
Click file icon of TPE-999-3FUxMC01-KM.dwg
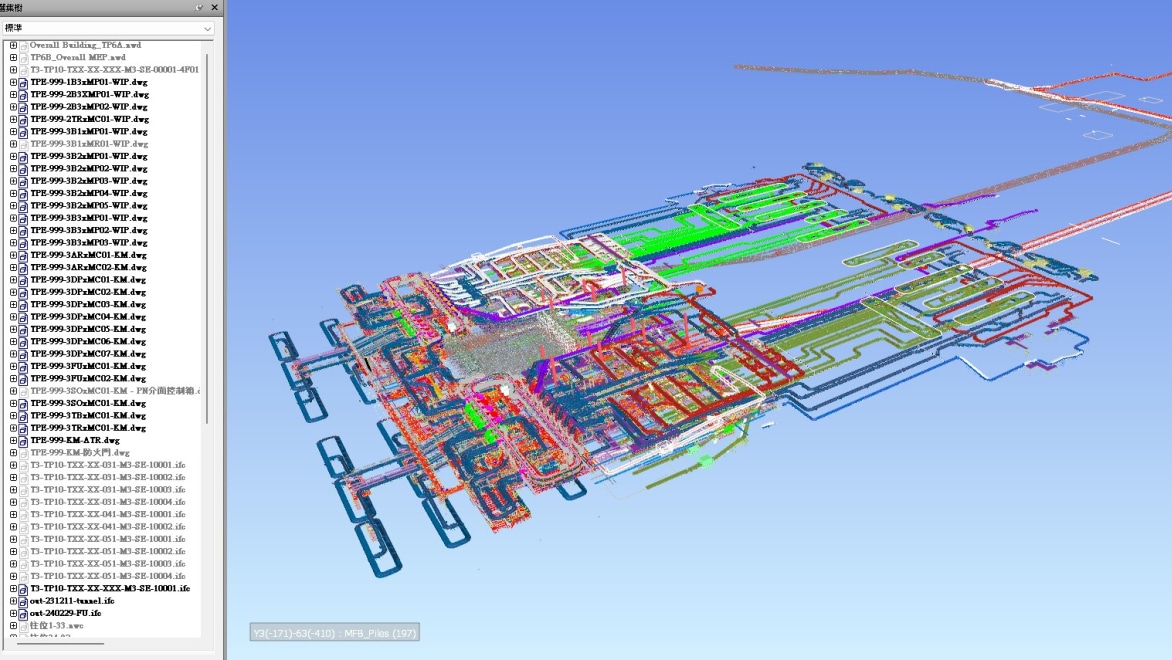click(23, 366)
